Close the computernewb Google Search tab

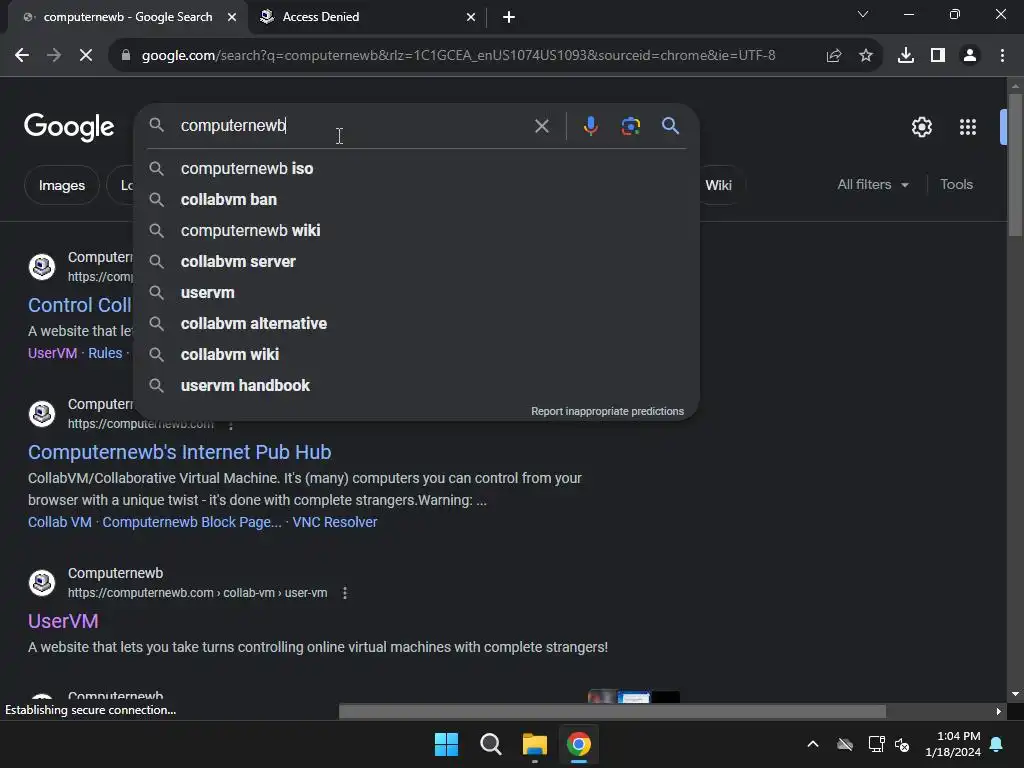point(232,17)
